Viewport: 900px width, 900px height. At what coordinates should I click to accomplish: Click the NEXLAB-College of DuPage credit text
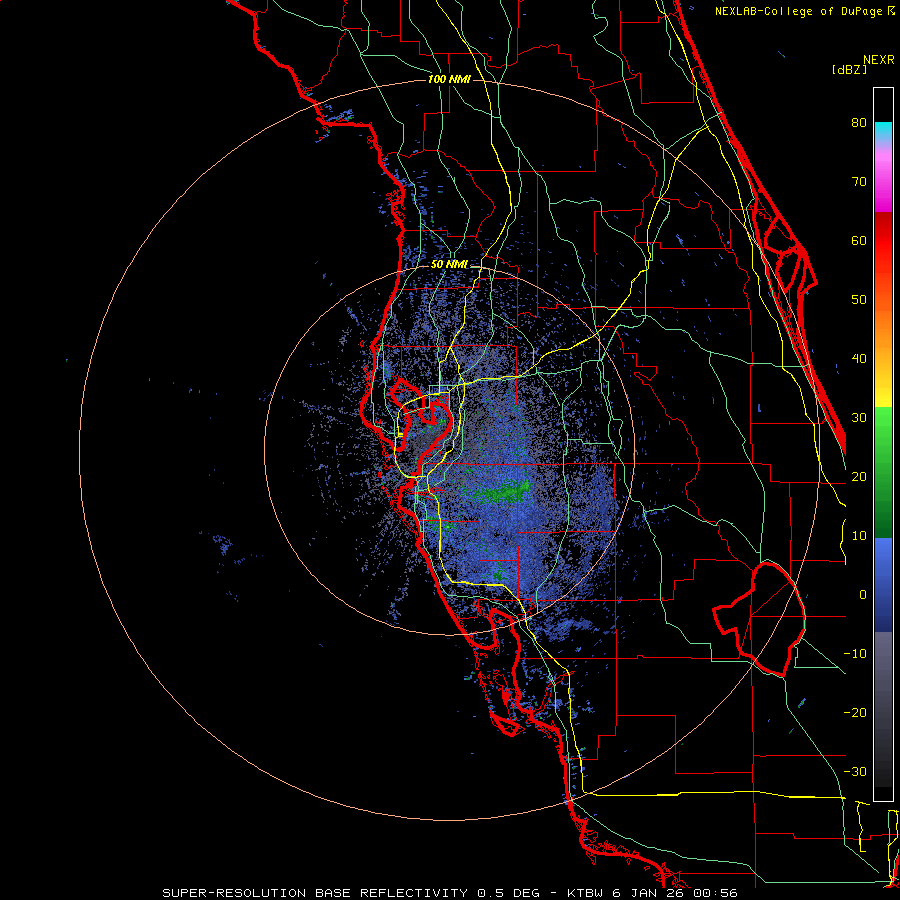(800, 11)
